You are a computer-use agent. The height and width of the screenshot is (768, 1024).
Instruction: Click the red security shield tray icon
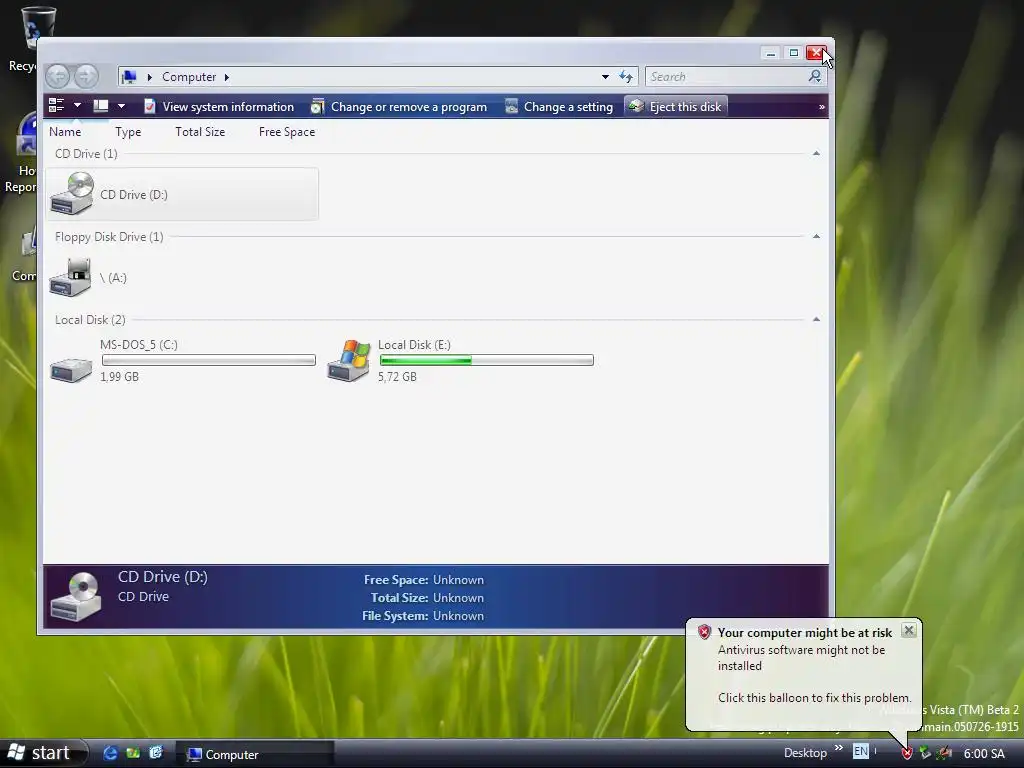[x=906, y=754]
